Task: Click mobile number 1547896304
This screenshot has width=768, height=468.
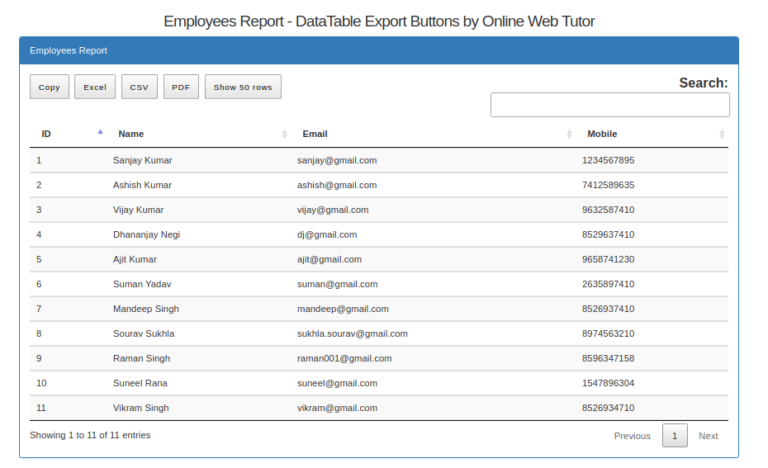Action: [x=608, y=383]
